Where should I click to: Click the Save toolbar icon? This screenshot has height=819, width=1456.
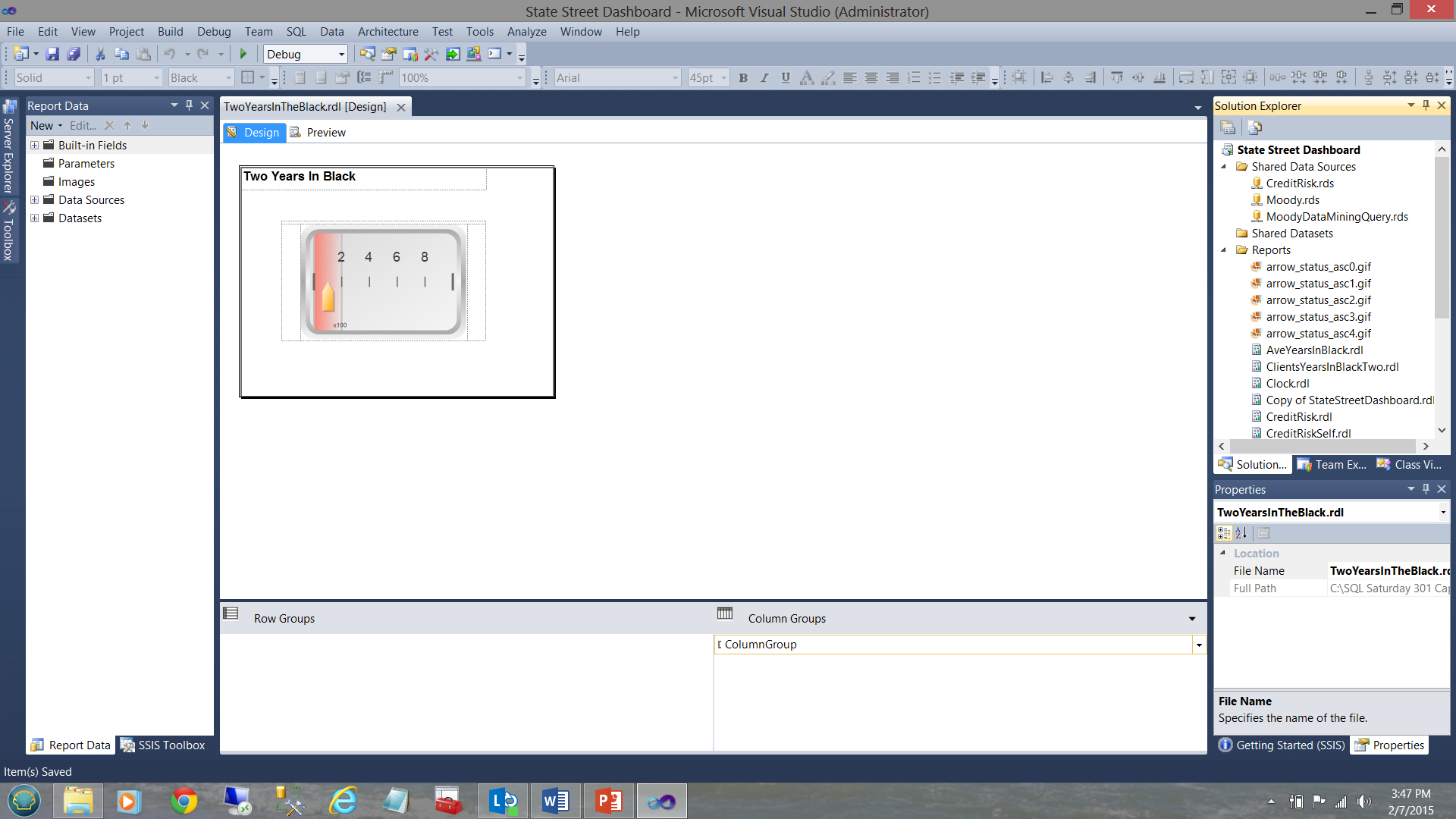(x=52, y=54)
